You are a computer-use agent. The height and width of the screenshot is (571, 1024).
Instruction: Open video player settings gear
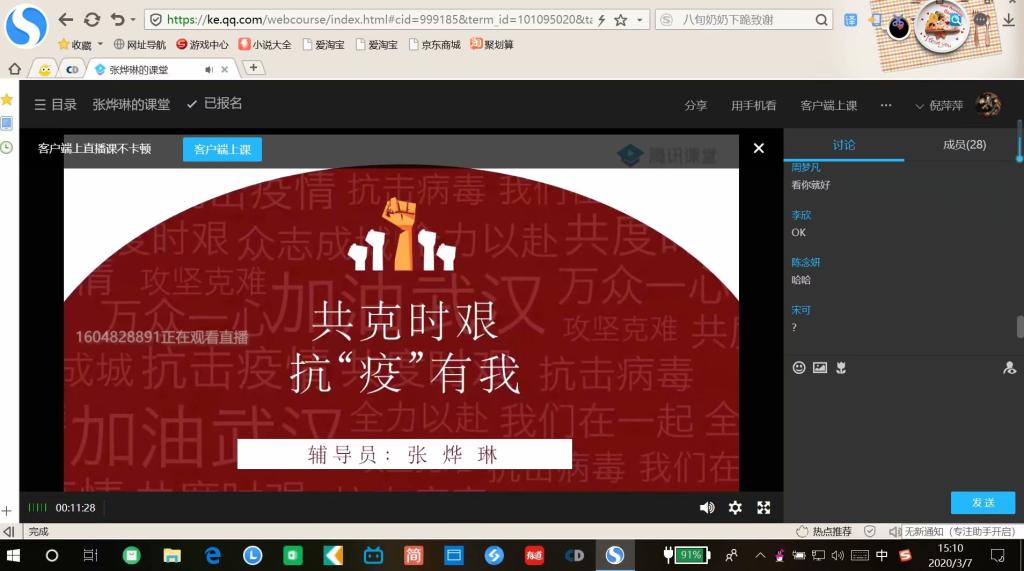point(735,508)
